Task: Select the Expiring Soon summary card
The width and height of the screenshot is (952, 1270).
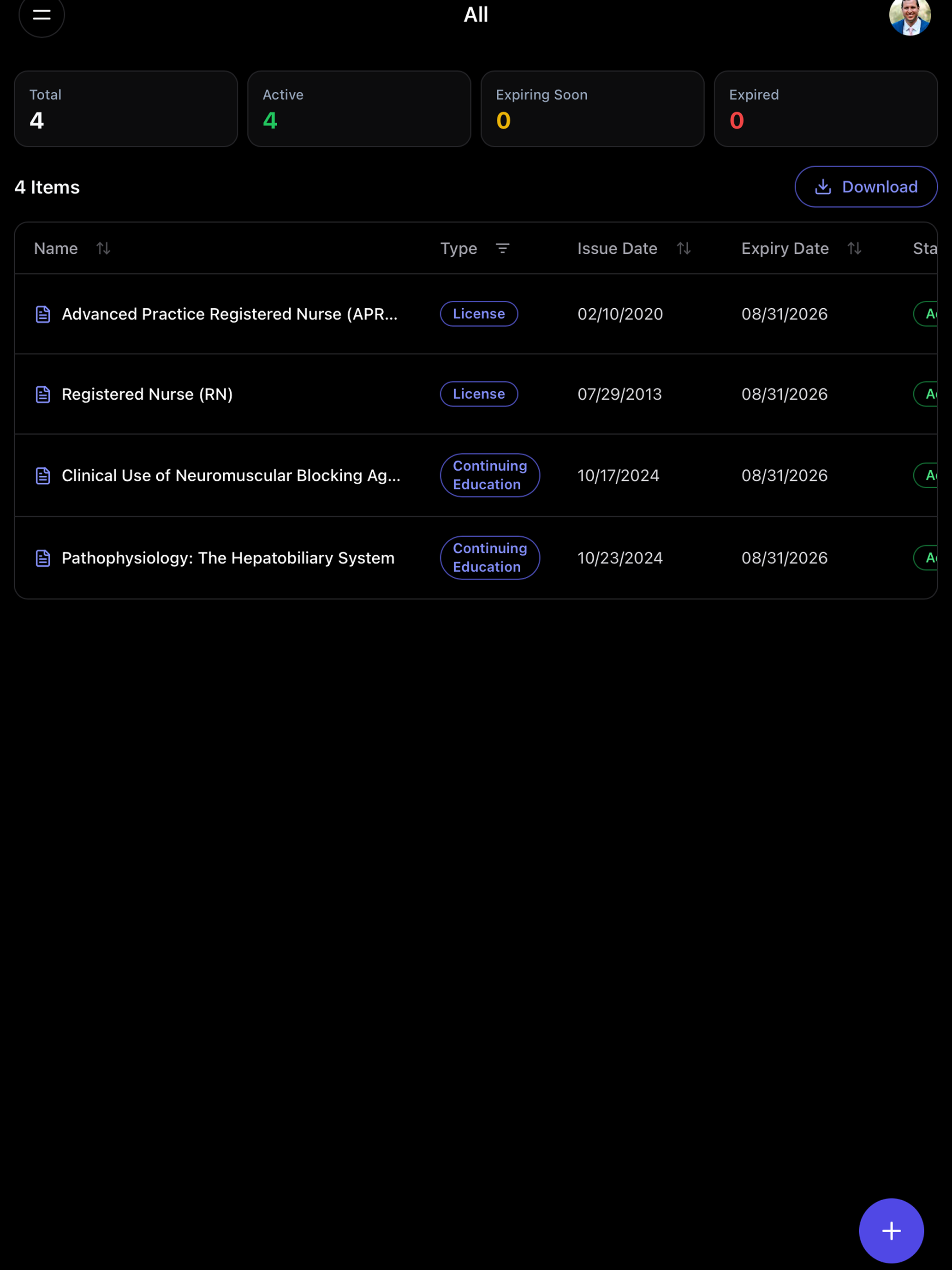Action: (592, 108)
